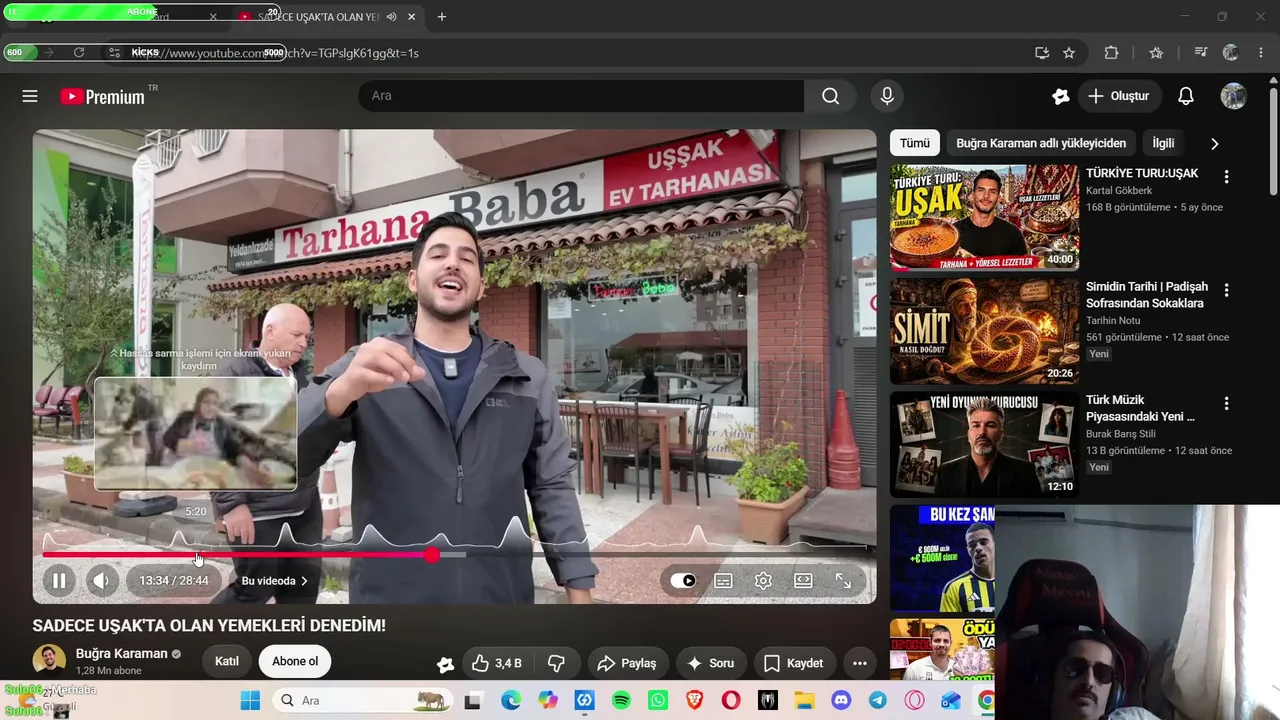Open the player settings gear
The image size is (1280, 720).
pos(764,580)
